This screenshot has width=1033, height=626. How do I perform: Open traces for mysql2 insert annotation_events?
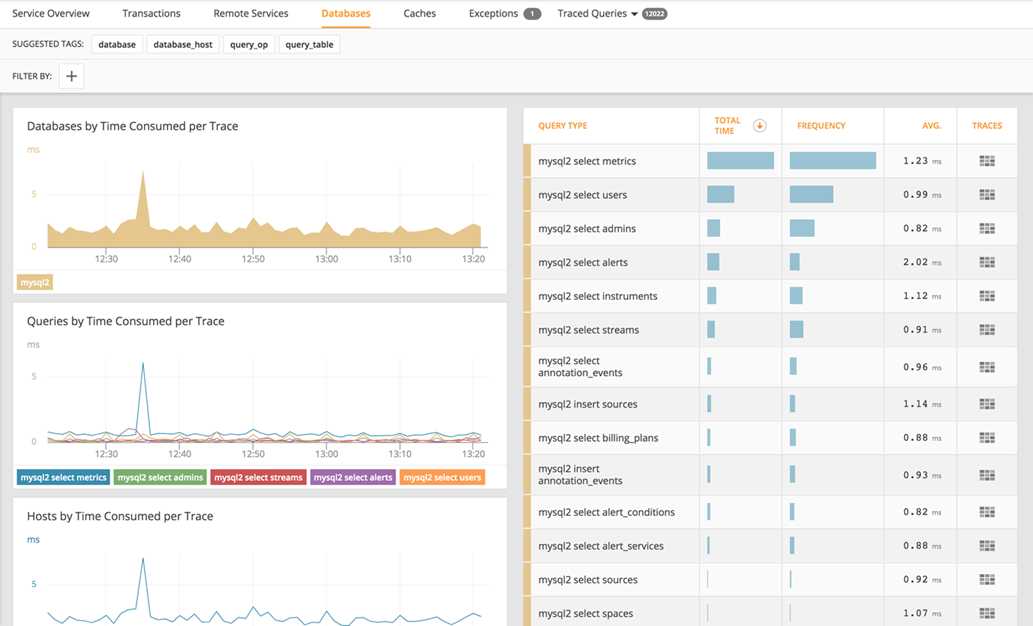pyautogui.click(x=986, y=475)
